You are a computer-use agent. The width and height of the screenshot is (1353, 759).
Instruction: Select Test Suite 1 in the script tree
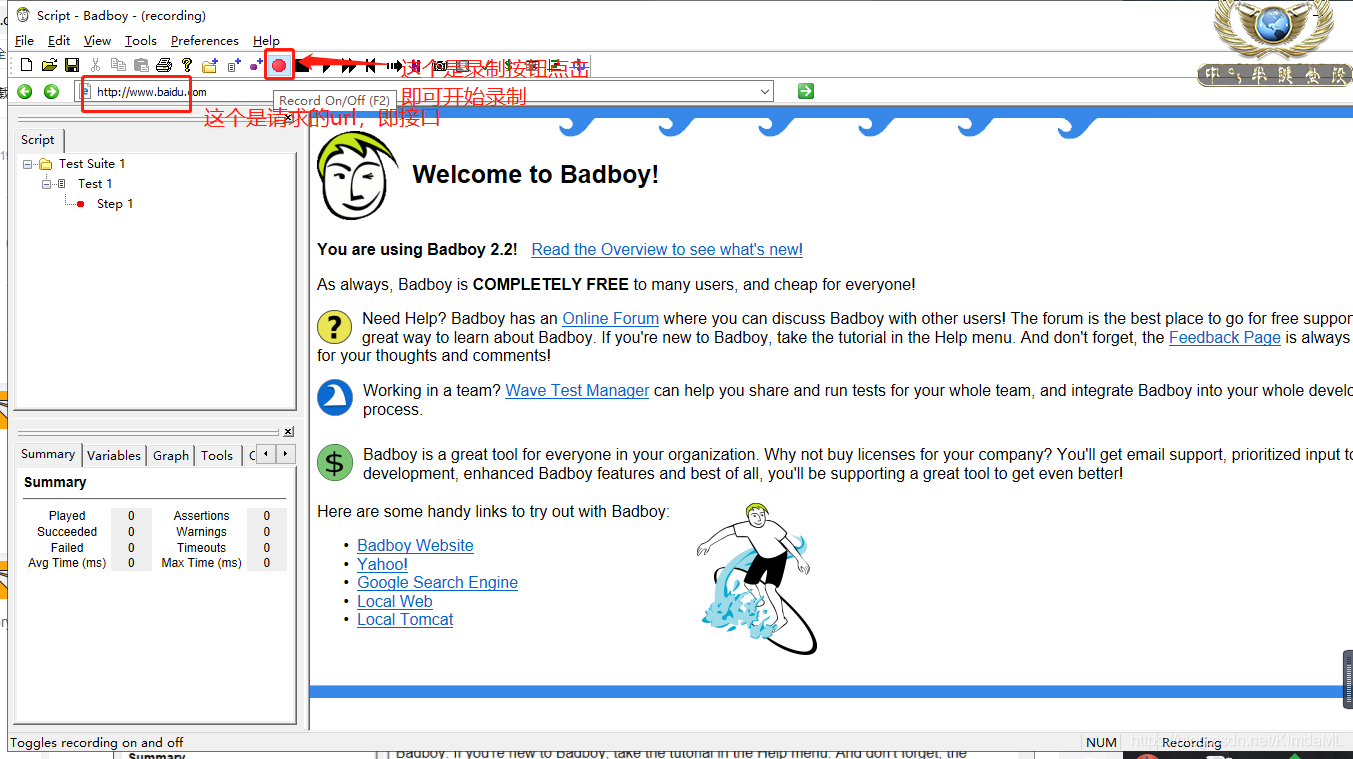(92, 164)
